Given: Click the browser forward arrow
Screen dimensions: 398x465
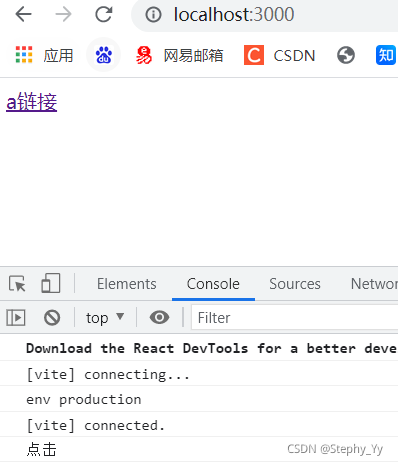Looking at the screenshot, I should (x=63, y=14).
